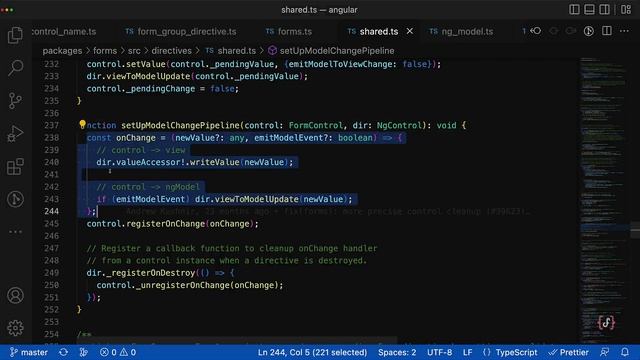Open 'directives' breadcrumb dropdown

pos(171,51)
